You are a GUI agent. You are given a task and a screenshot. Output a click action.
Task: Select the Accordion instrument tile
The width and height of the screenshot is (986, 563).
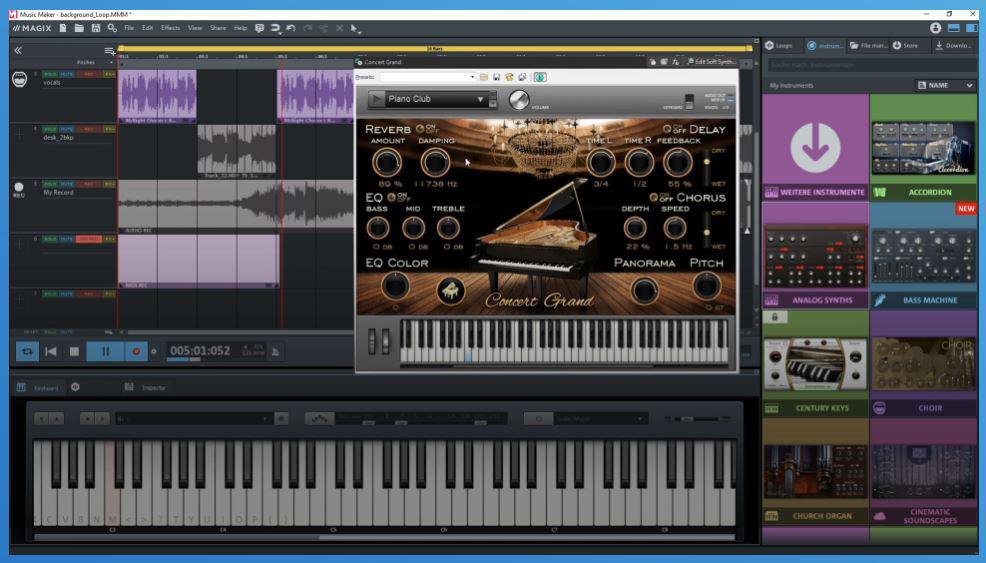924,147
